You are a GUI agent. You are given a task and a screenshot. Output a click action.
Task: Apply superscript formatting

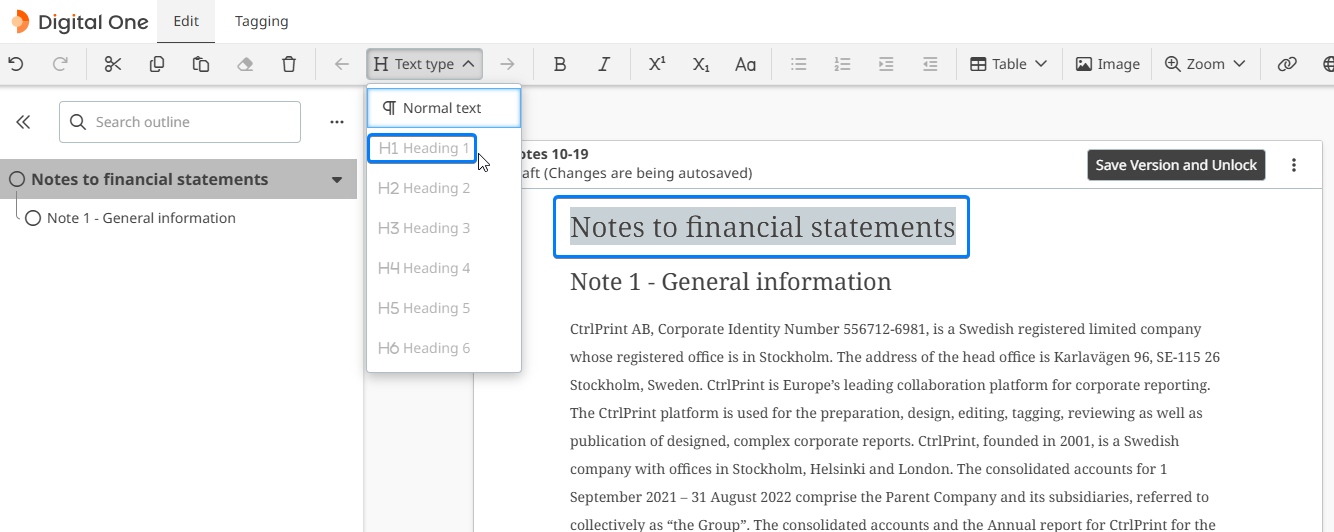click(657, 64)
